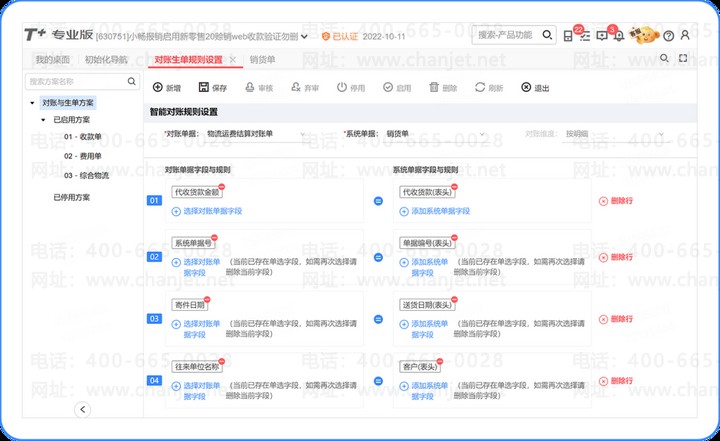The image size is (720, 441).
Task: Remove the 系统单据号 field tag
Action: tap(214, 237)
